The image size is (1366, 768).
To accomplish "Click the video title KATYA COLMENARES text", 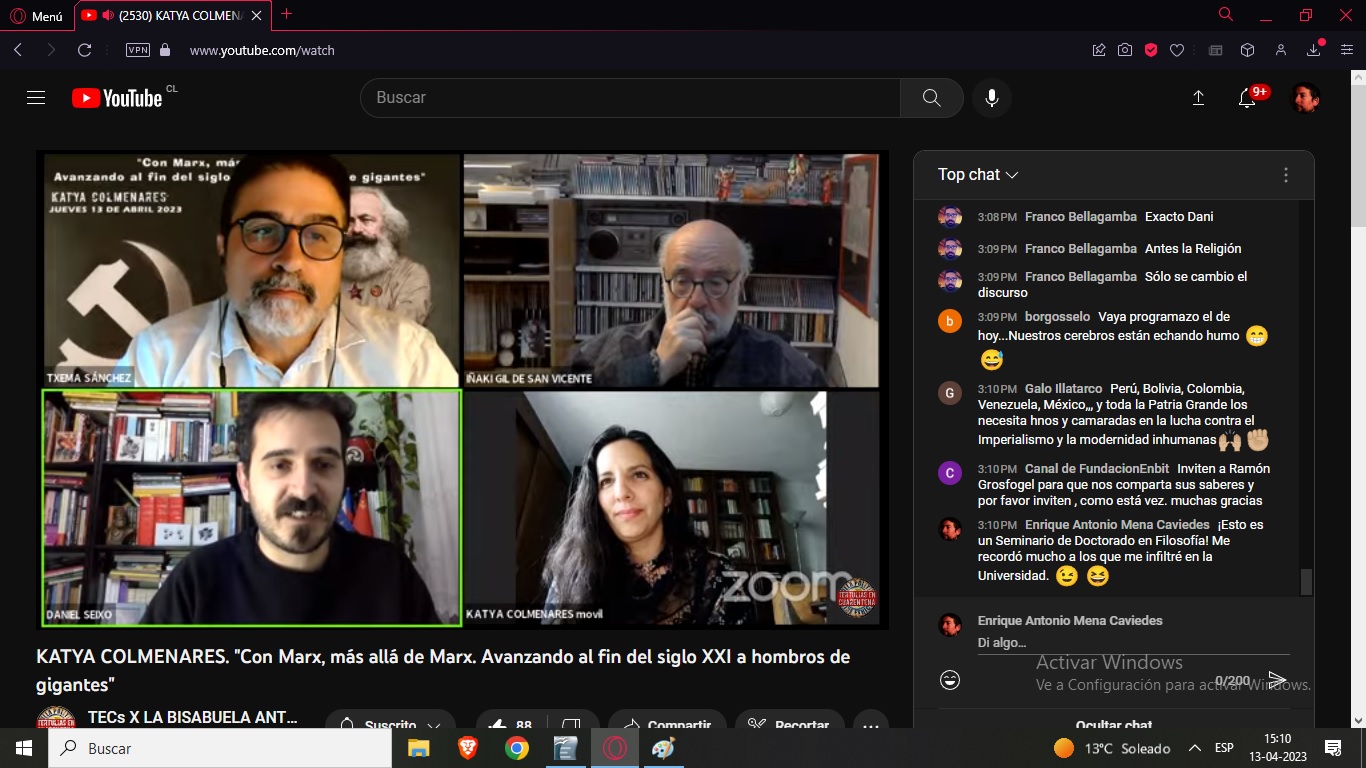I will tap(443, 671).
